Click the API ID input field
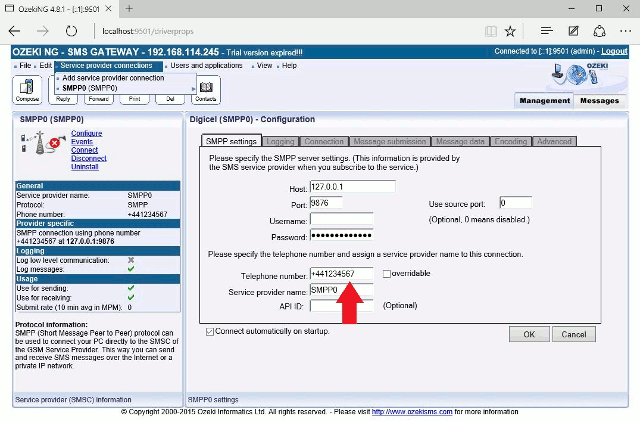640x422 pixels. (x=342, y=306)
